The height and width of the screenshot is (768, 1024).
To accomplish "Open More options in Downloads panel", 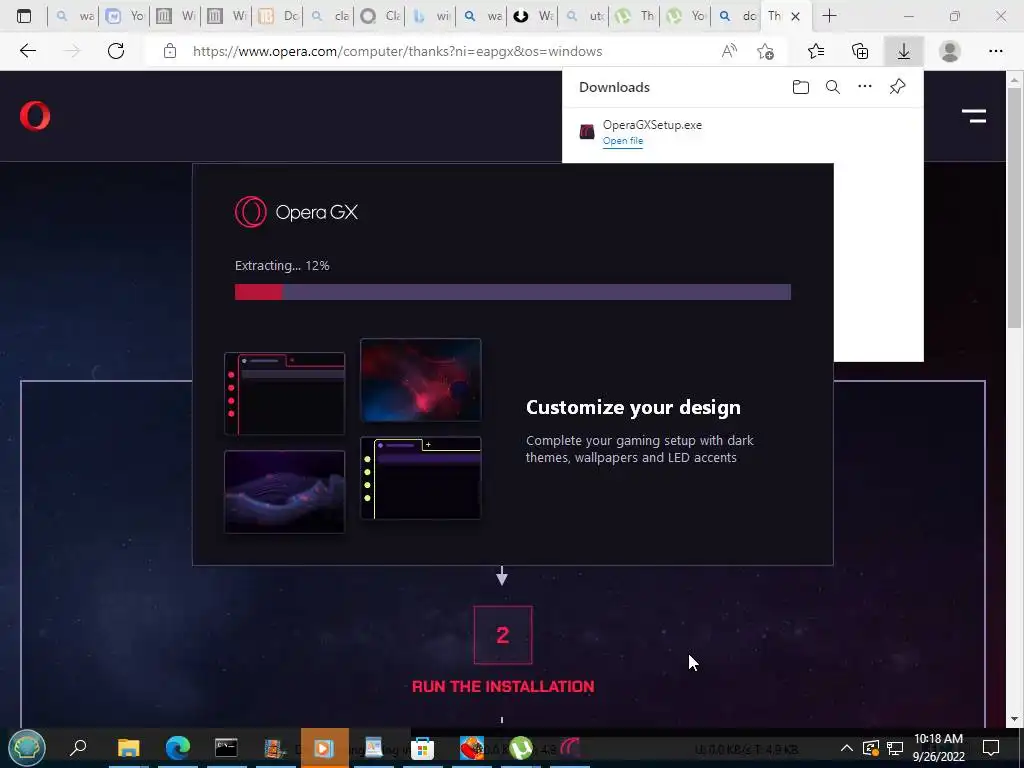I will (865, 87).
